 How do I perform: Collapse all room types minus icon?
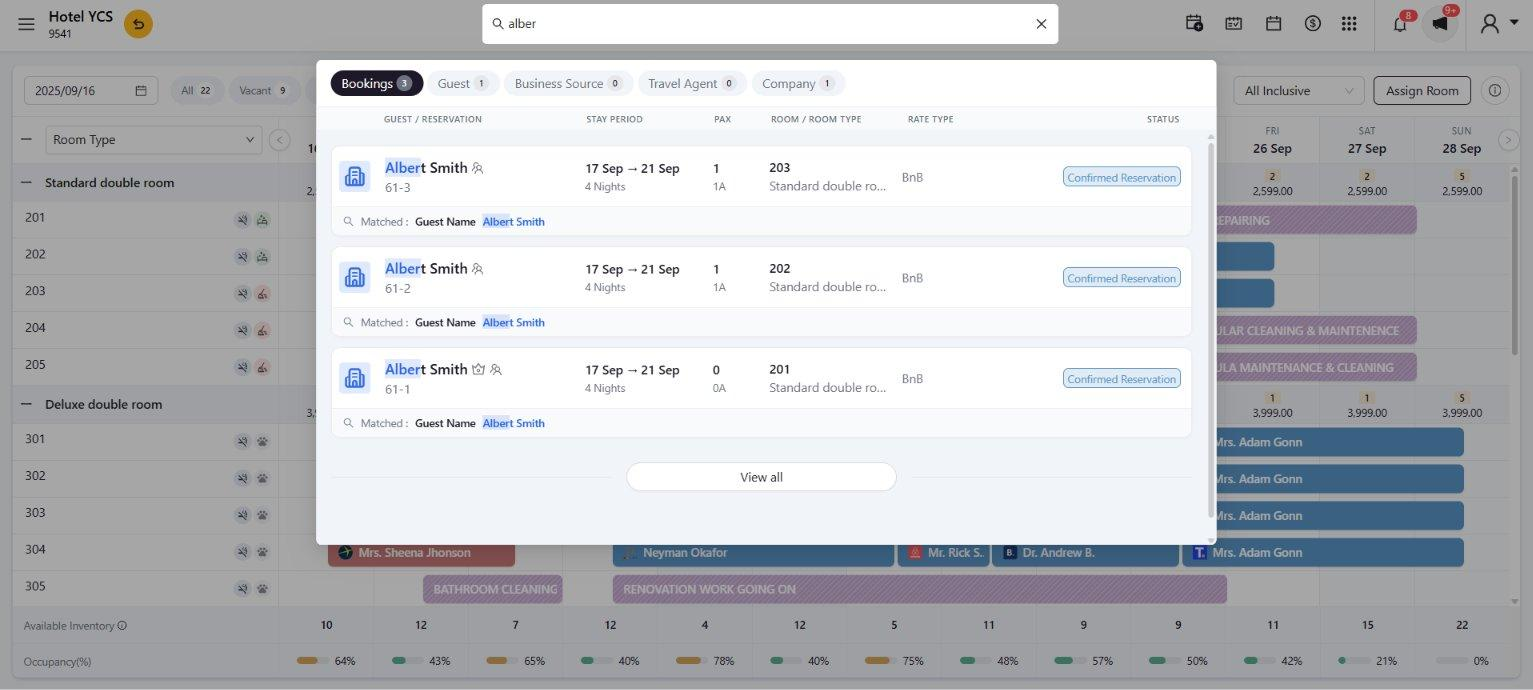click(x=26, y=140)
